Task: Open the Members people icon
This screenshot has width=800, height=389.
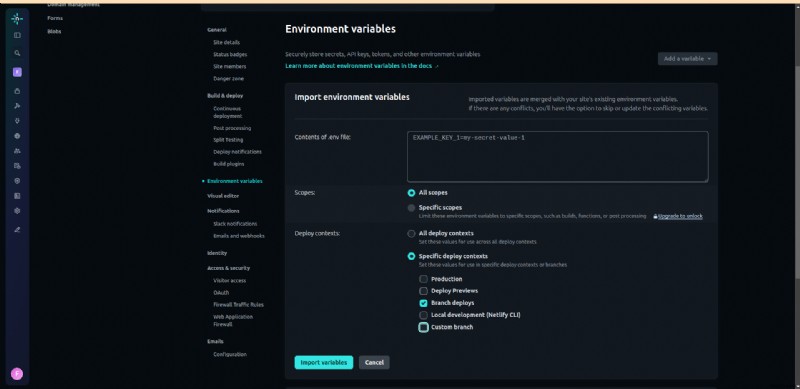Action: pyautogui.click(x=17, y=151)
